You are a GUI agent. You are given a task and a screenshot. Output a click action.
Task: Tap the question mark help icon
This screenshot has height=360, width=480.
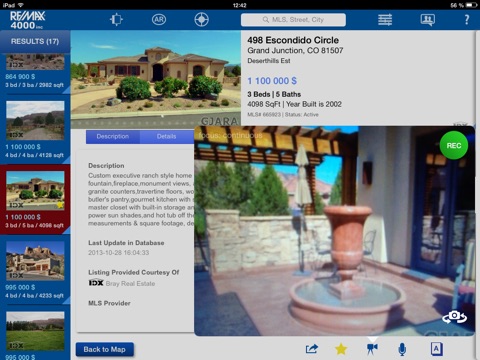(467, 20)
